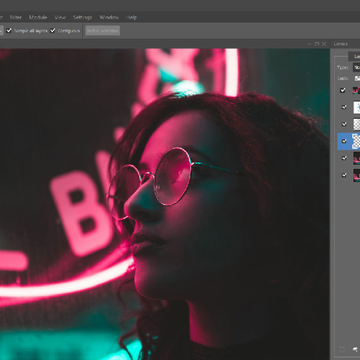This screenshot has width=360, height=360.
Task: Click the faint square icon at Layers panel bottom
Action: click(342, 350)
